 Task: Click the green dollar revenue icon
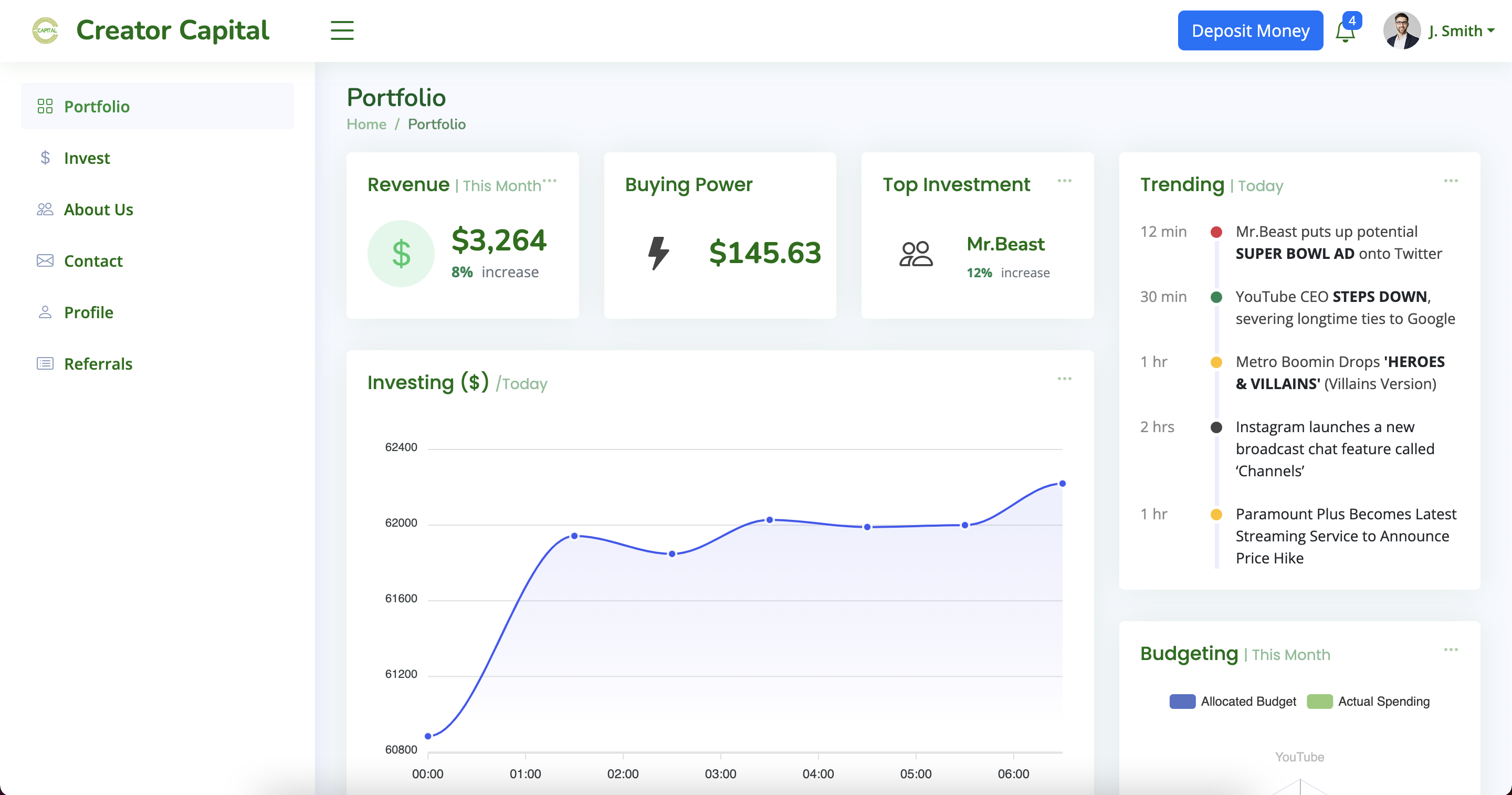tap(401, 254)
